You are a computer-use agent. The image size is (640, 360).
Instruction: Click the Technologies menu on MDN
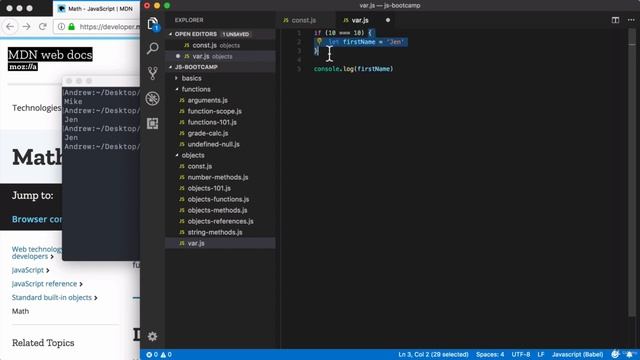(x=37, y=108)
